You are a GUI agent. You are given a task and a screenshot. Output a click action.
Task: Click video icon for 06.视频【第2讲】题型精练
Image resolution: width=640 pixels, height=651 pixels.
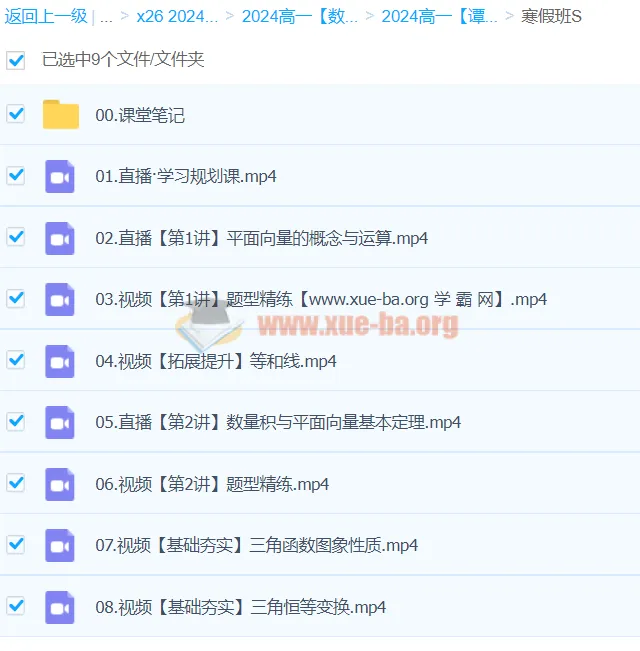[x=60, y=484]
